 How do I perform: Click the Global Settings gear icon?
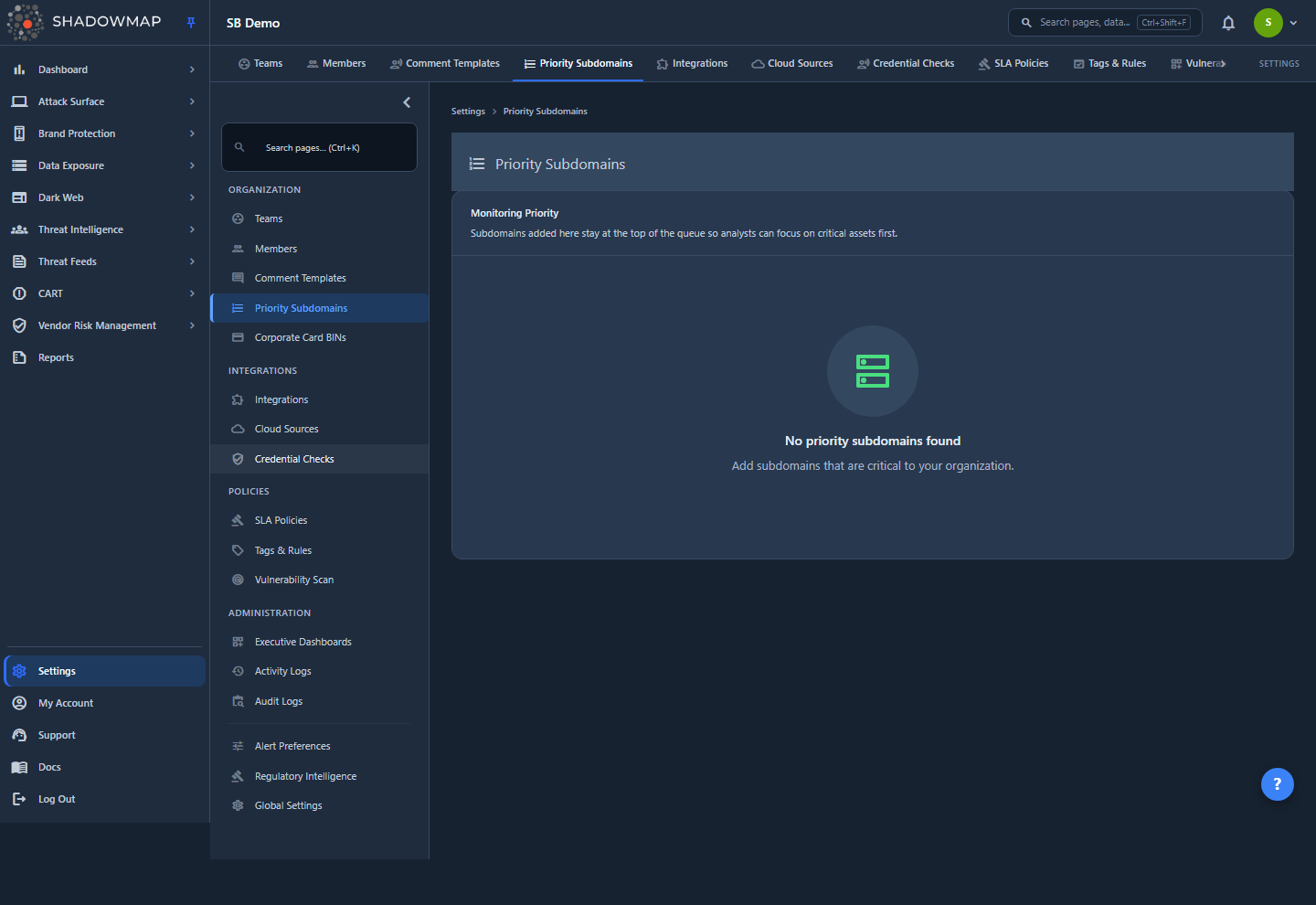238,805
